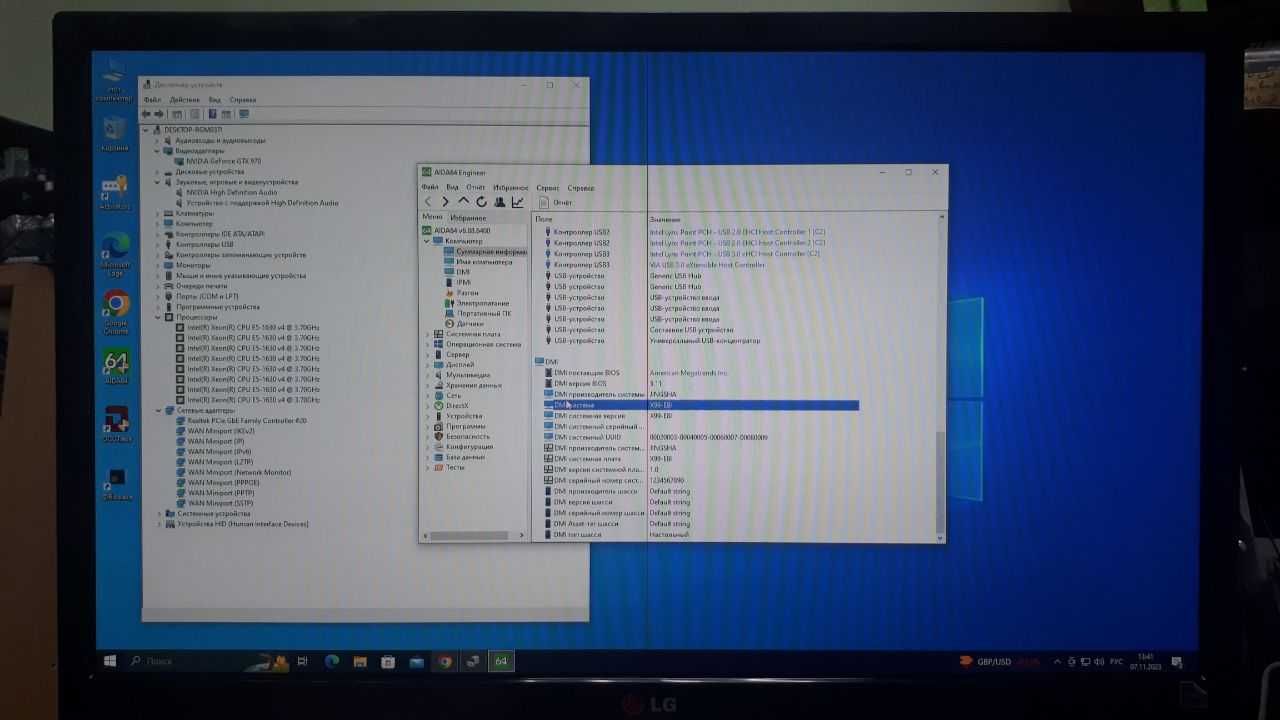Click AIDA64 icon in taskbar
This screenshot has height=720, width=1280.
[x=501, y=661]
